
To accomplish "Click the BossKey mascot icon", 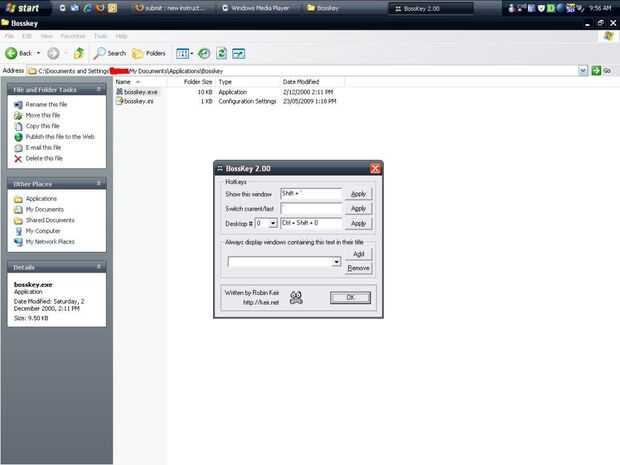I will pyautogui.click(x=296, y=297).
